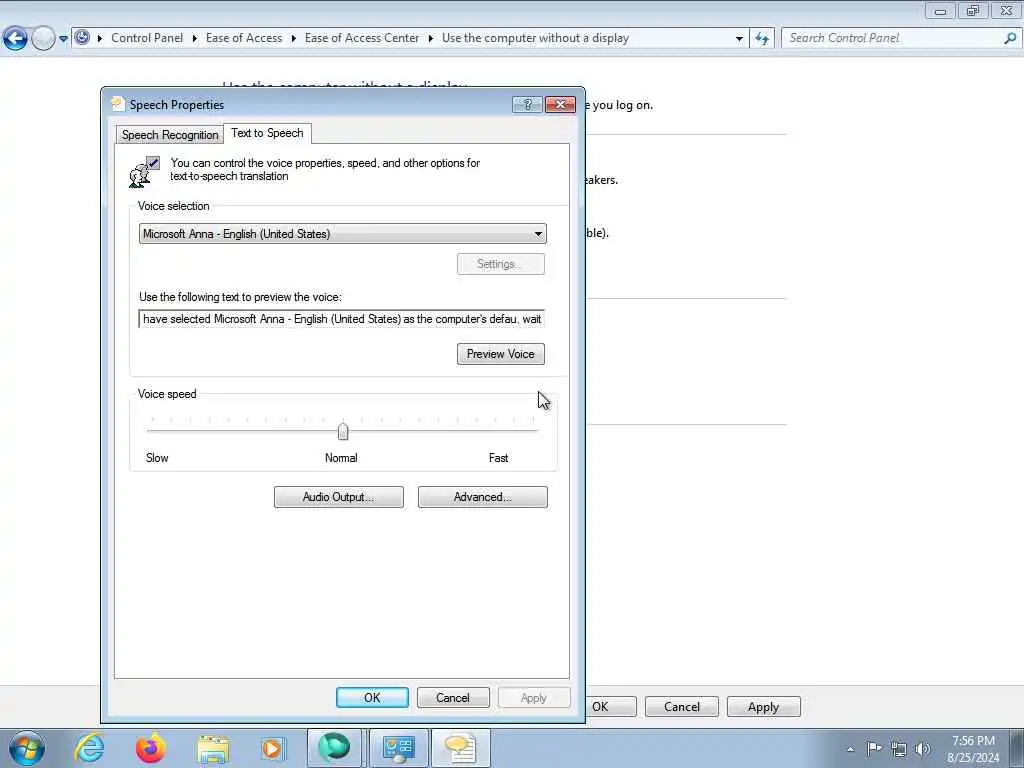This screenshot has height=768, width=1024.
Task: Click Apply in Control Panel window
Action: (763, 707)
